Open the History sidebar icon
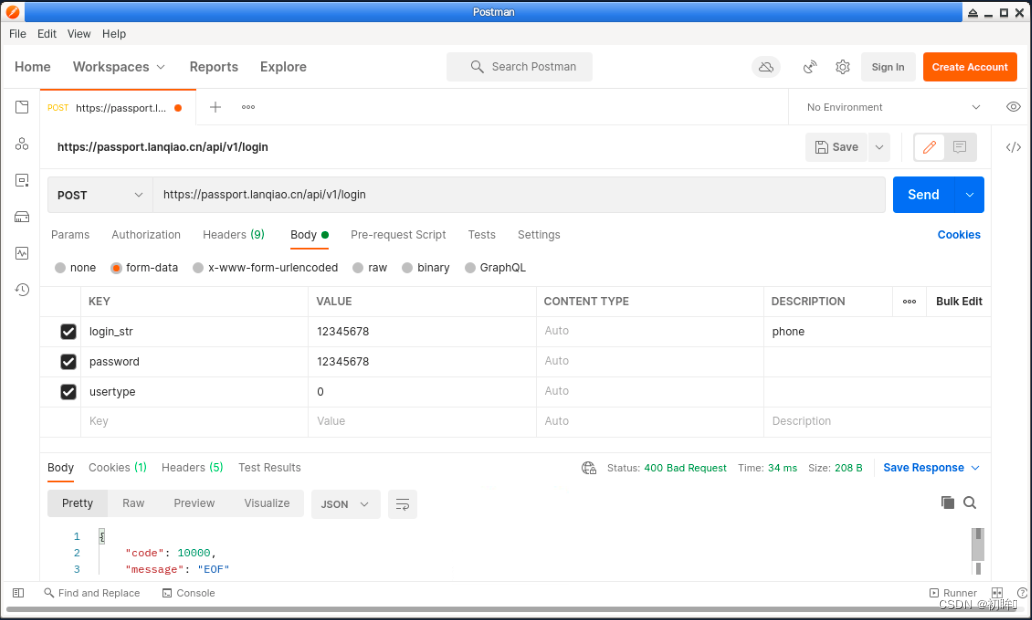Screen dimensions: 1032x620 click(22, 290)
